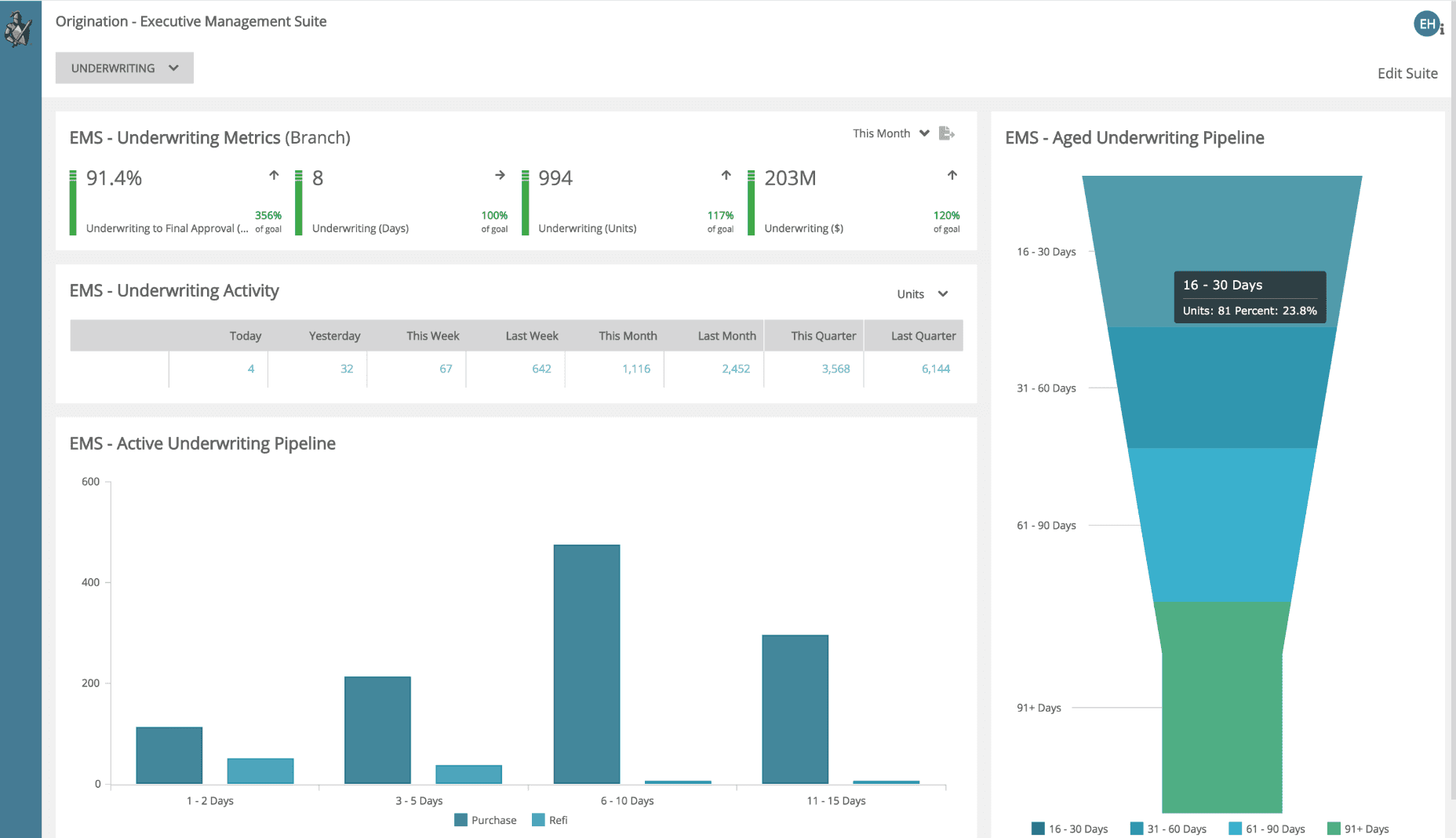The image size is (1456, 838).
Task: Open the UNDERWRITING dropdown
Action: tap(124, 67)
